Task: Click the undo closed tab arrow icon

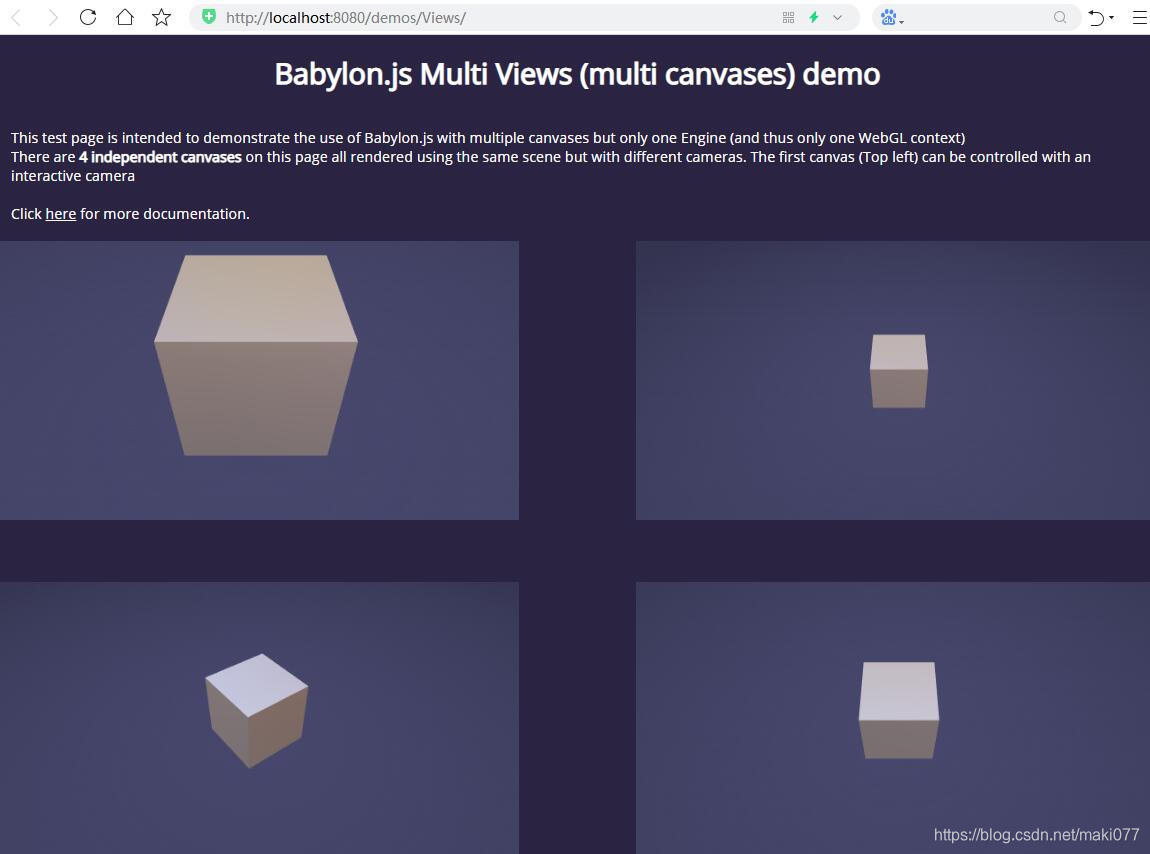Action: tap(1096, 18)
